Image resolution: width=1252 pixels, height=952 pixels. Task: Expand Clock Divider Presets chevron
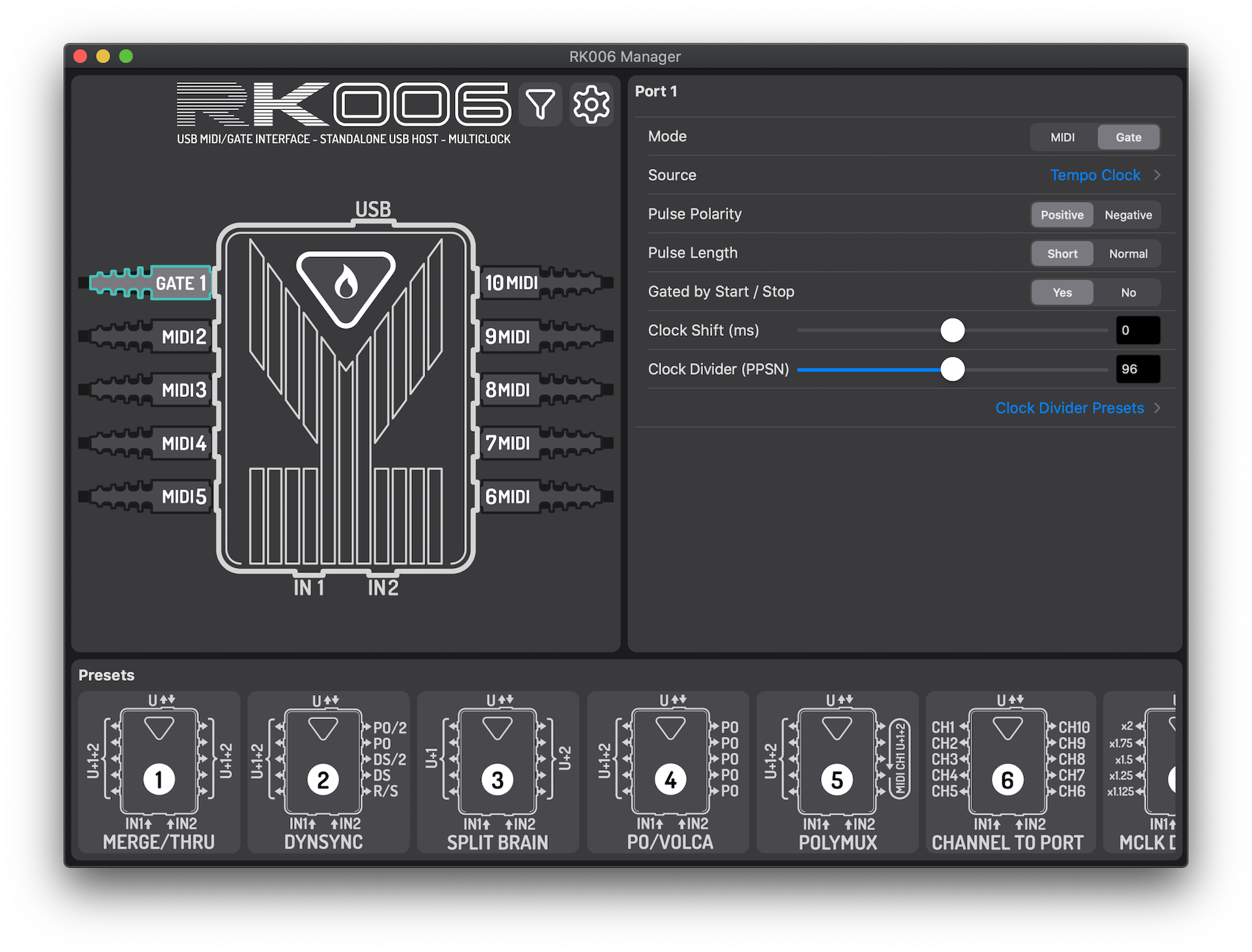1157,408
